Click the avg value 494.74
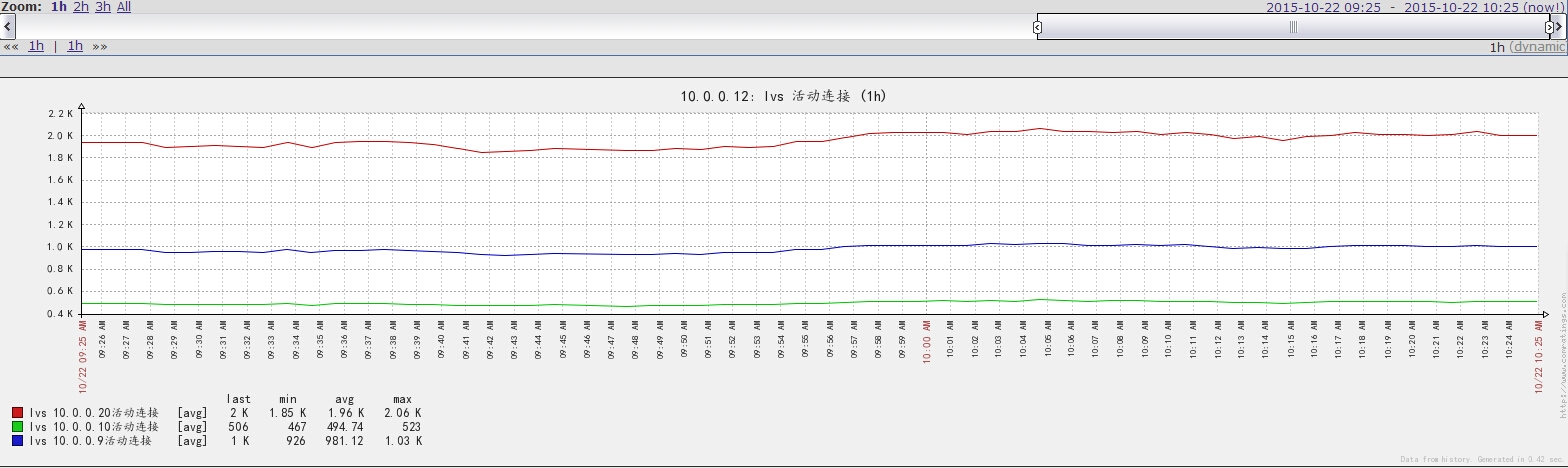The width and height of the screenshot is (1568, 468). pyautogui.click(x=345, y=426)
